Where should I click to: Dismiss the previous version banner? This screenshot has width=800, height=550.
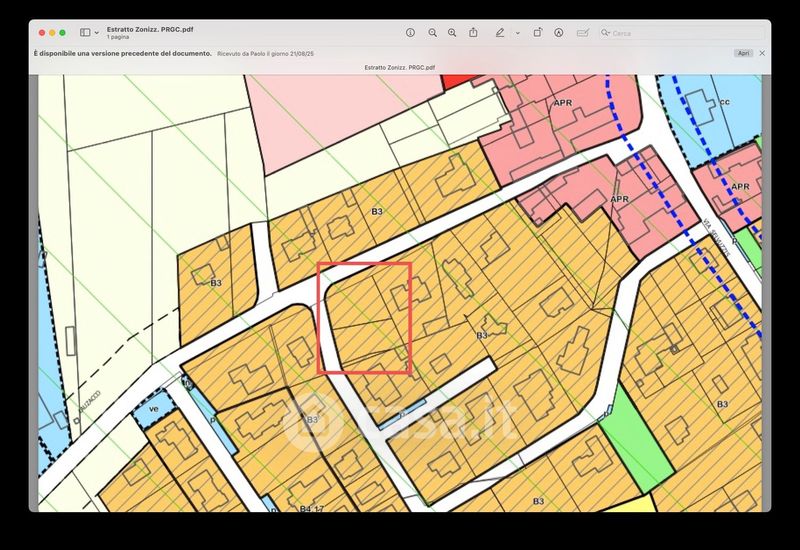point(762,52)
